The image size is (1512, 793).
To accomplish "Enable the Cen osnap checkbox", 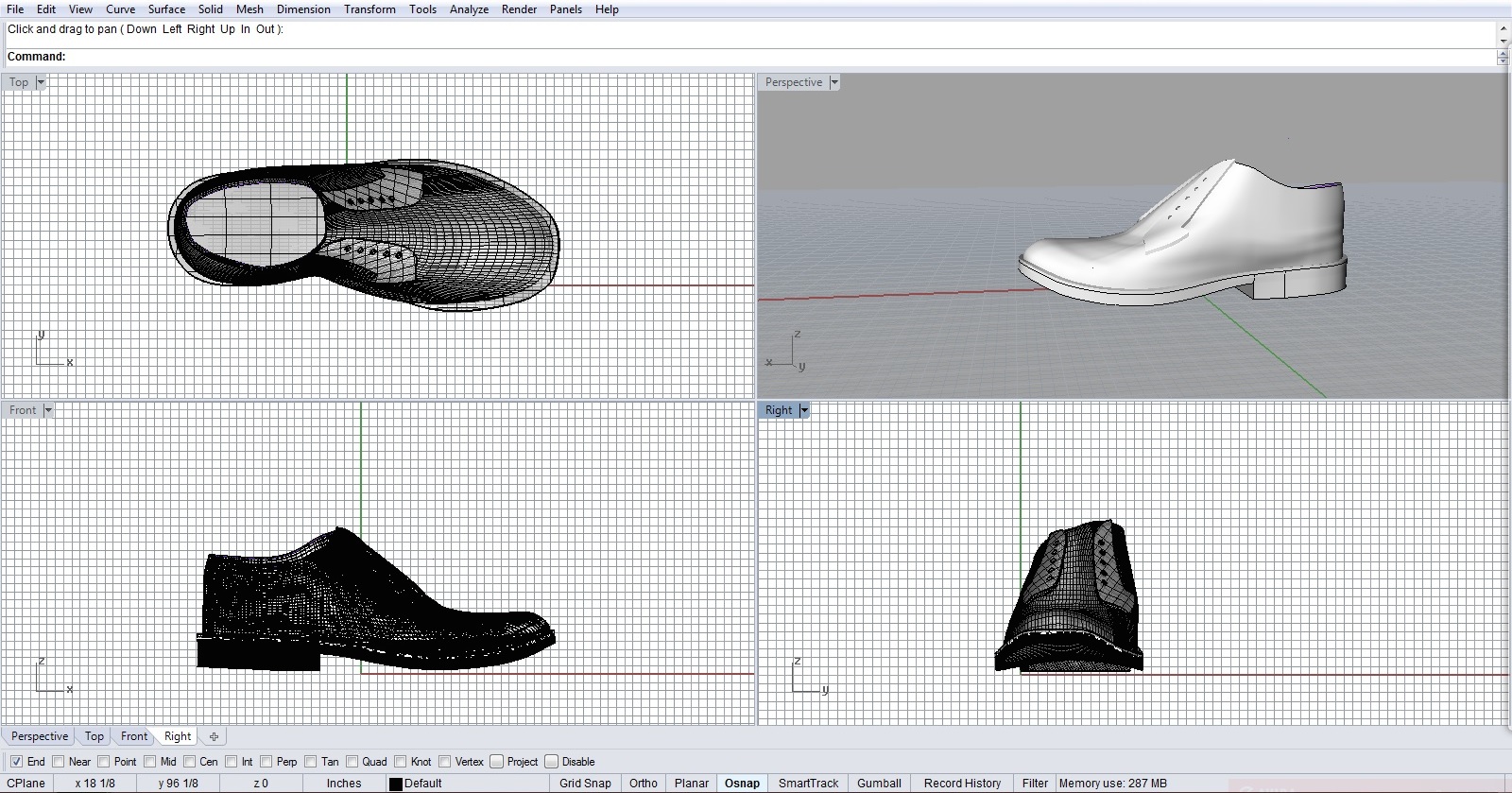I will (x=190, y=762).
